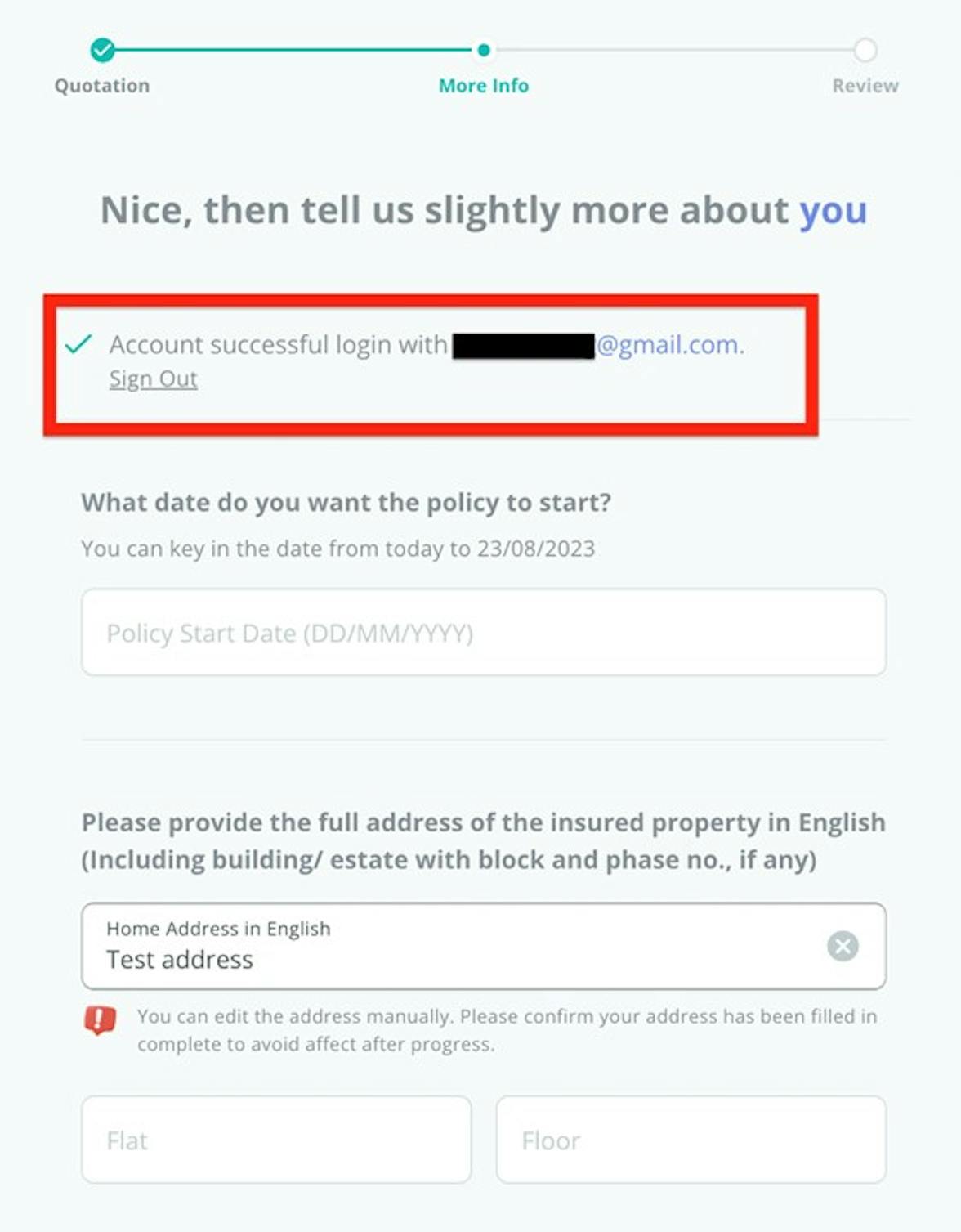961x1232 pixels.
Task: Click the green login success checkmark
Action: pyautogui.click(x=78, y=344)
